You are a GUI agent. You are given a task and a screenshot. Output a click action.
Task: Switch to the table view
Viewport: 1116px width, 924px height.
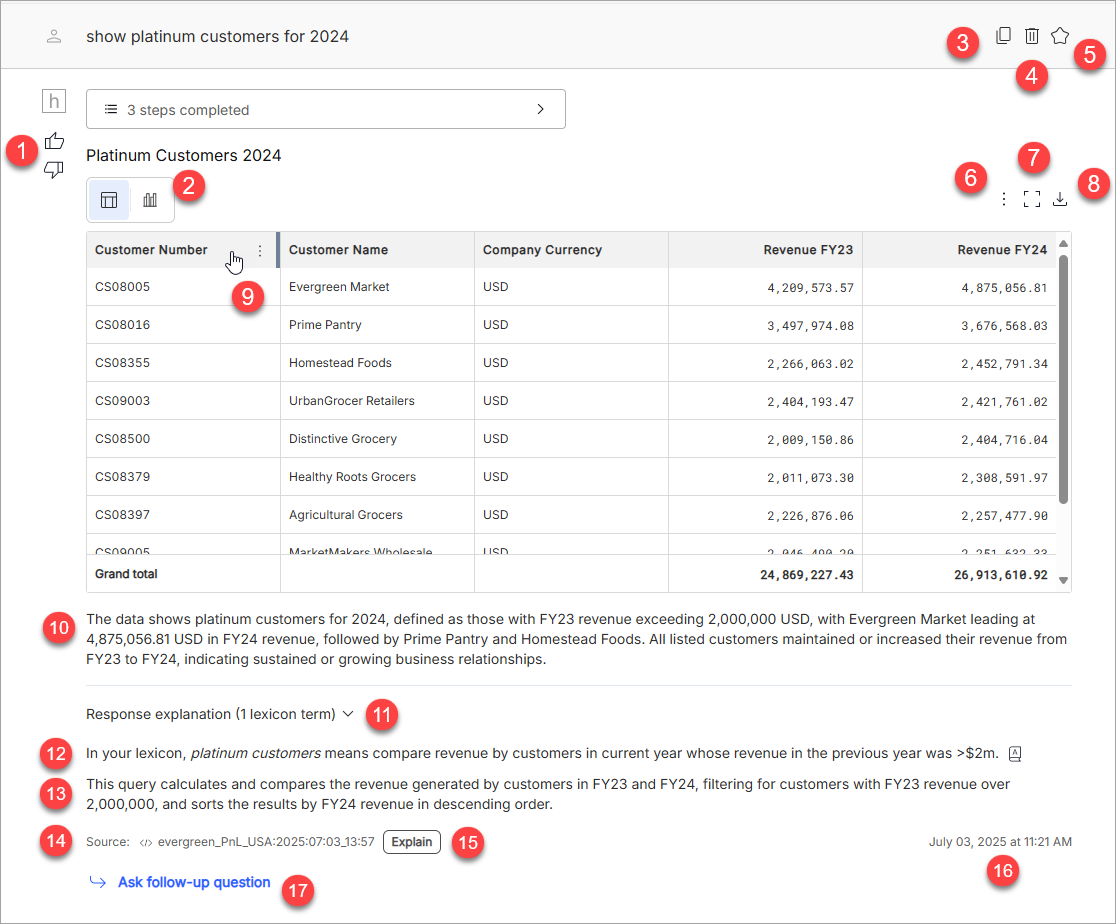(x=109, y=200)
